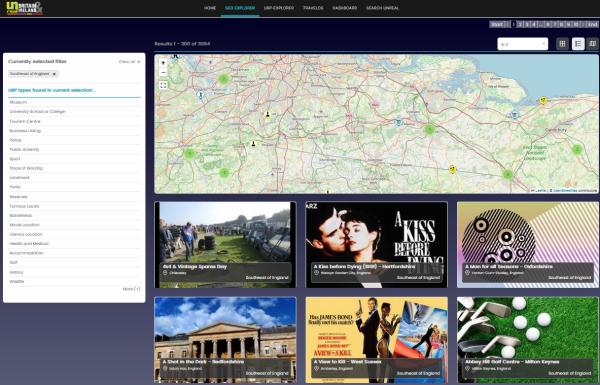This screenshot has height=385, width=600.
Task: Open the TRAVELOG menu item
Action: [313, 8]
